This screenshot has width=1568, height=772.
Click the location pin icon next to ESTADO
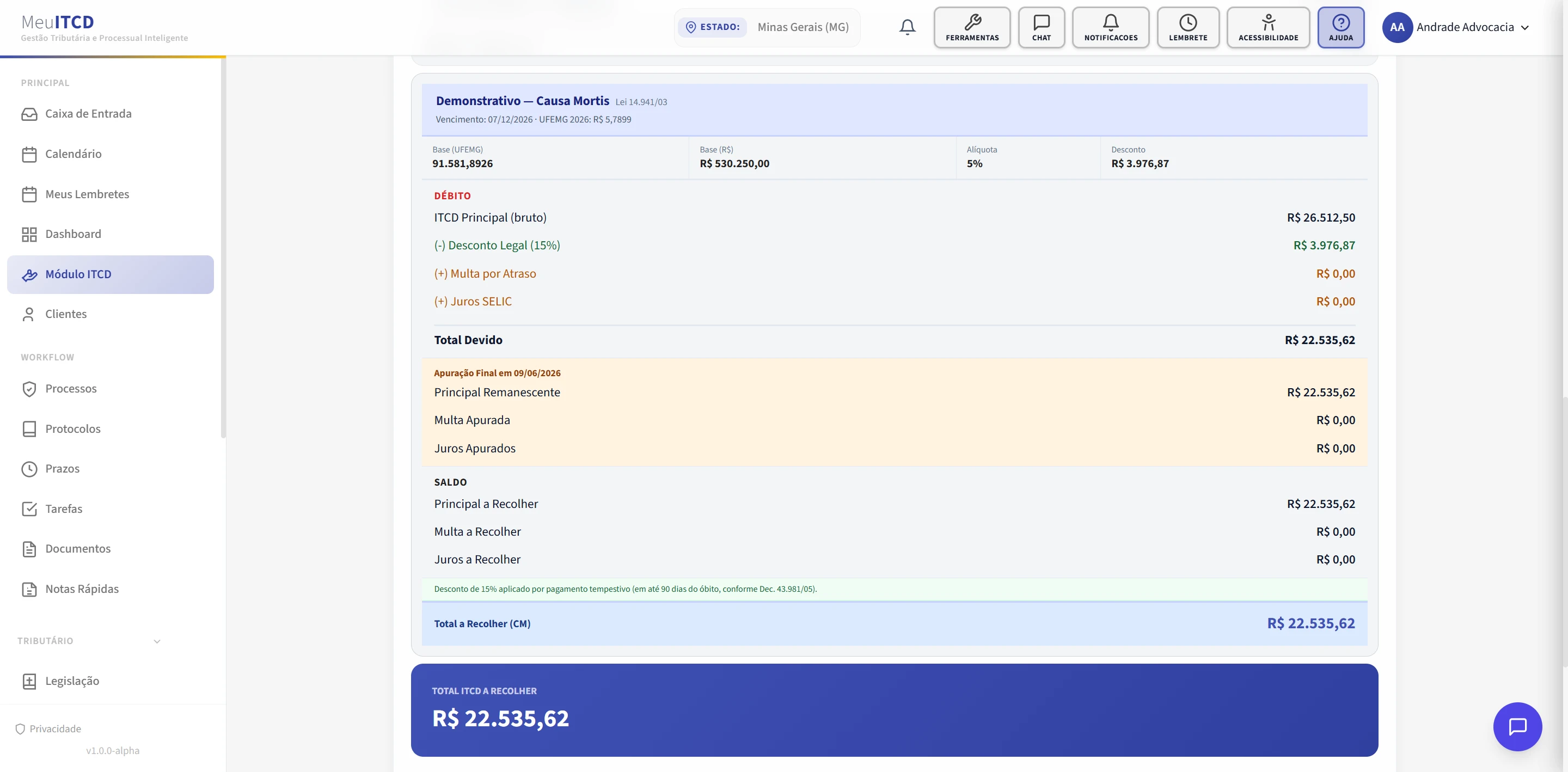click(691, 27)
